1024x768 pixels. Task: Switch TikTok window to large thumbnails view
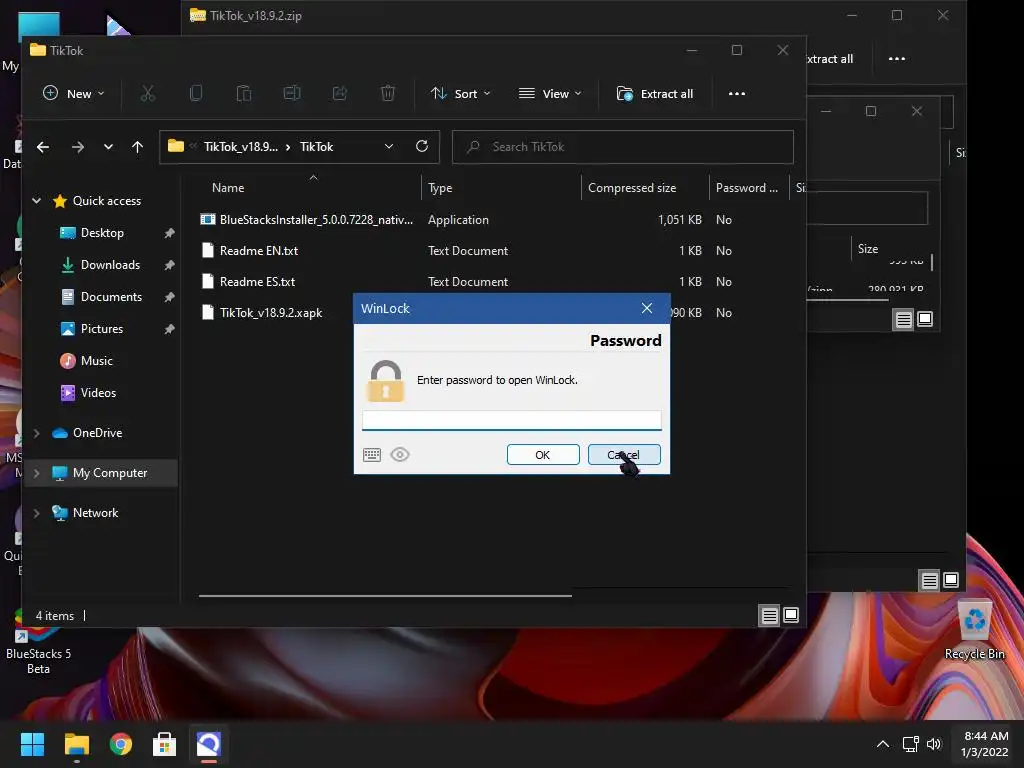click(x=791, y=615)
